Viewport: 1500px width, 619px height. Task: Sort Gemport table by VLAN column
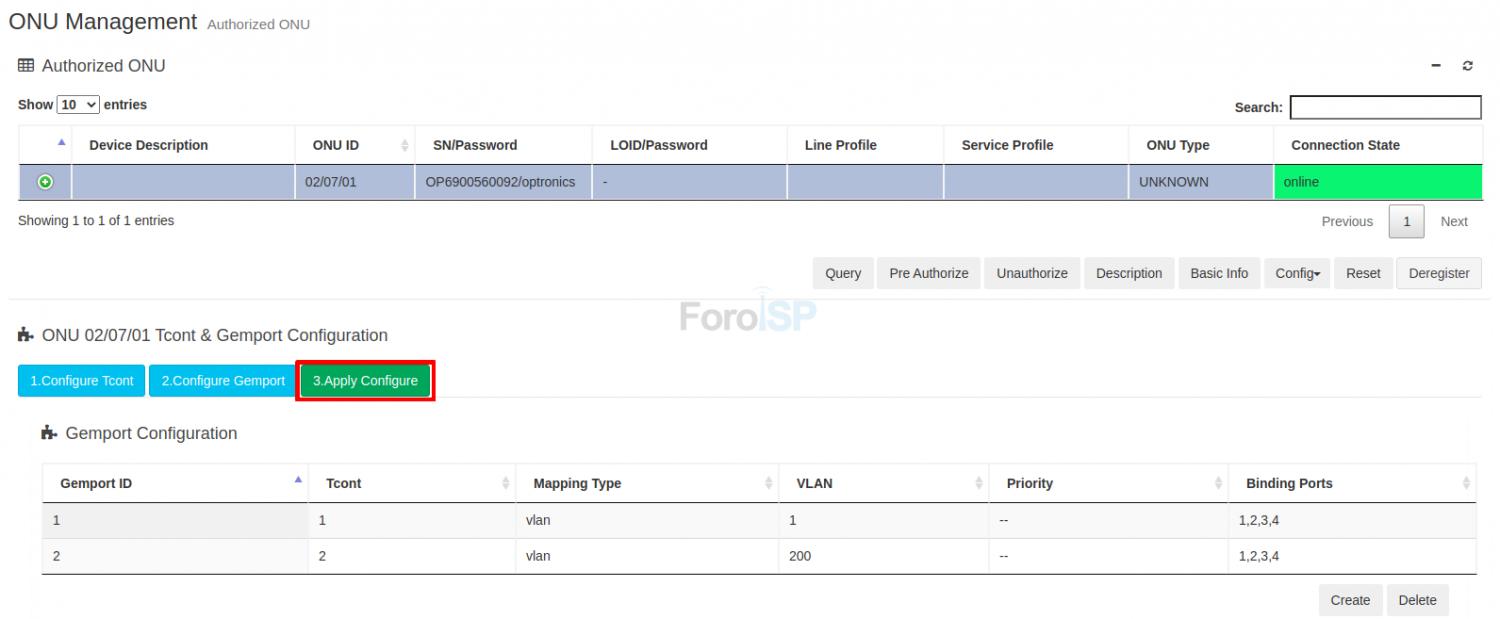point(978,484)
